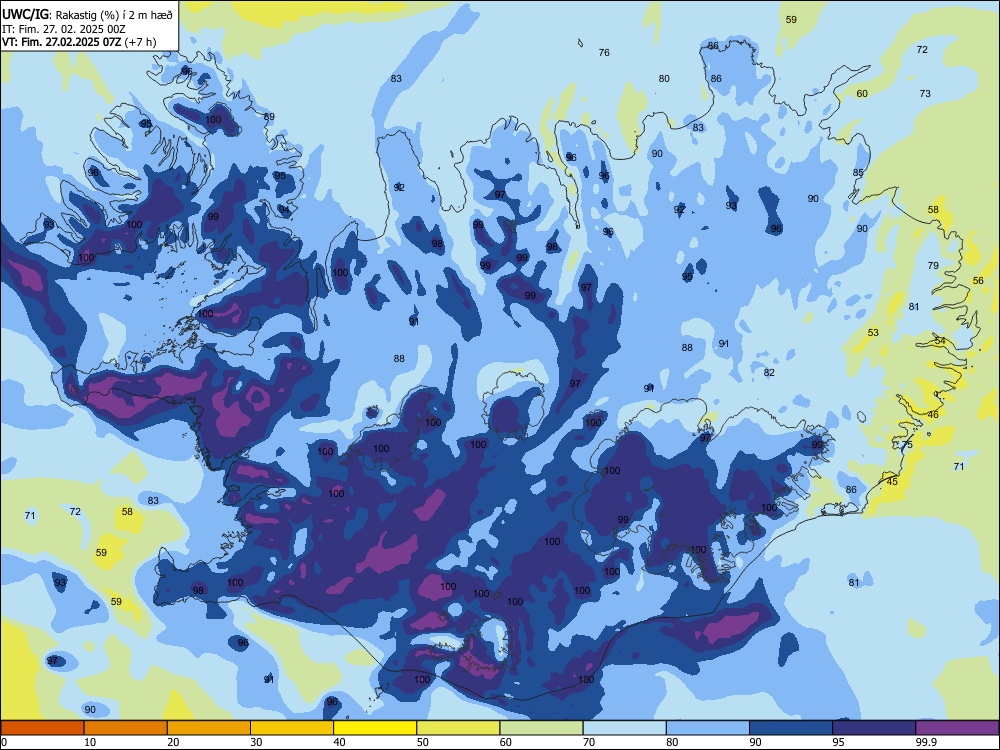Click the '50' legend tick label
Screen dimensions: 1000x750
click(422, 742)
